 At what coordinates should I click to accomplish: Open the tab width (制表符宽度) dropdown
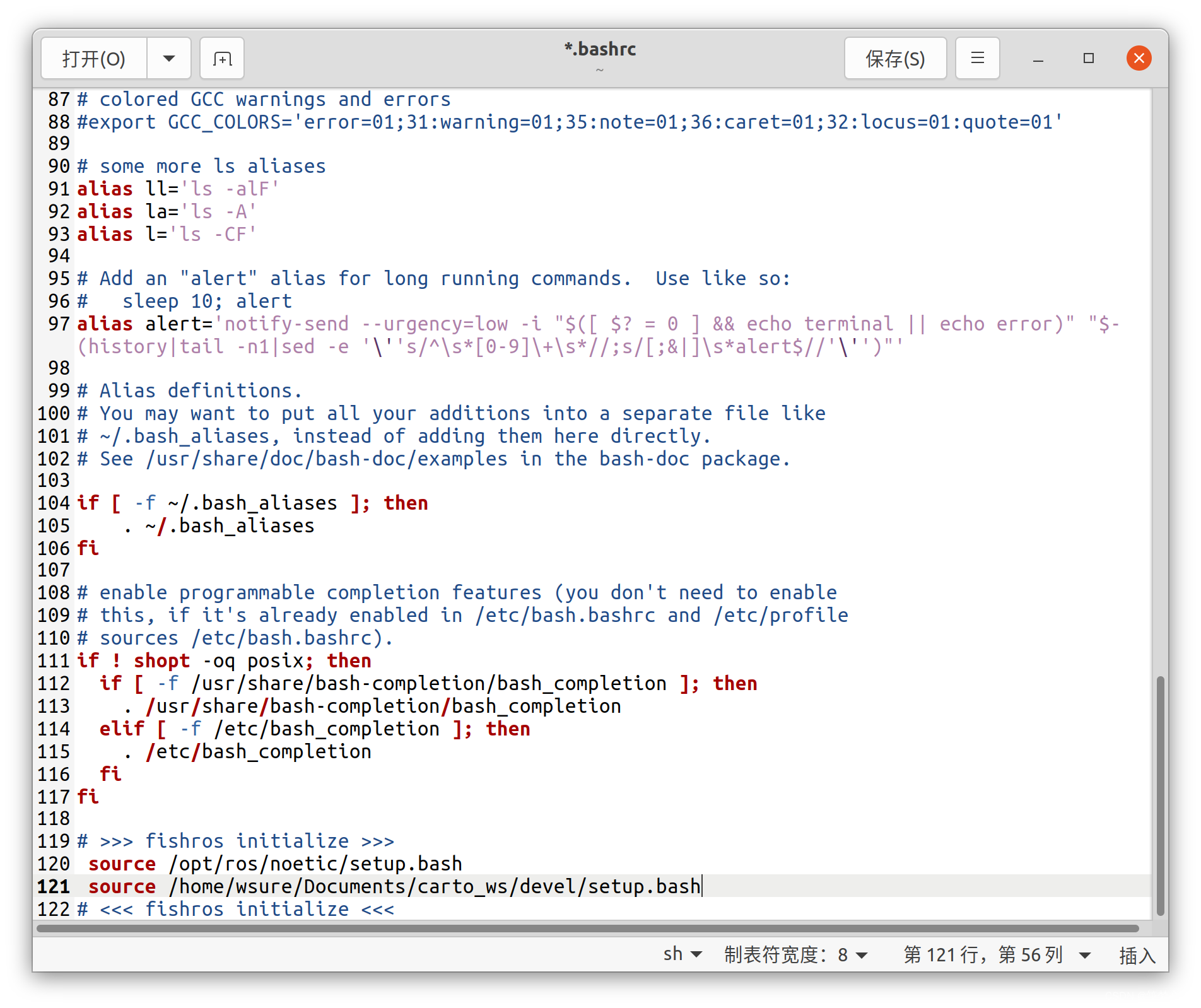(795, 954)
